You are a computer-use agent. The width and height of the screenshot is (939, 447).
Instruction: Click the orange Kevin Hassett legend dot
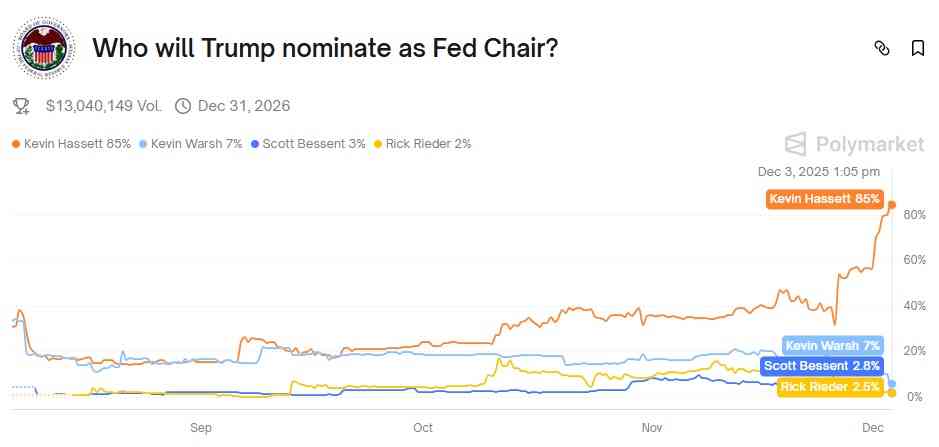coord(16,144)
